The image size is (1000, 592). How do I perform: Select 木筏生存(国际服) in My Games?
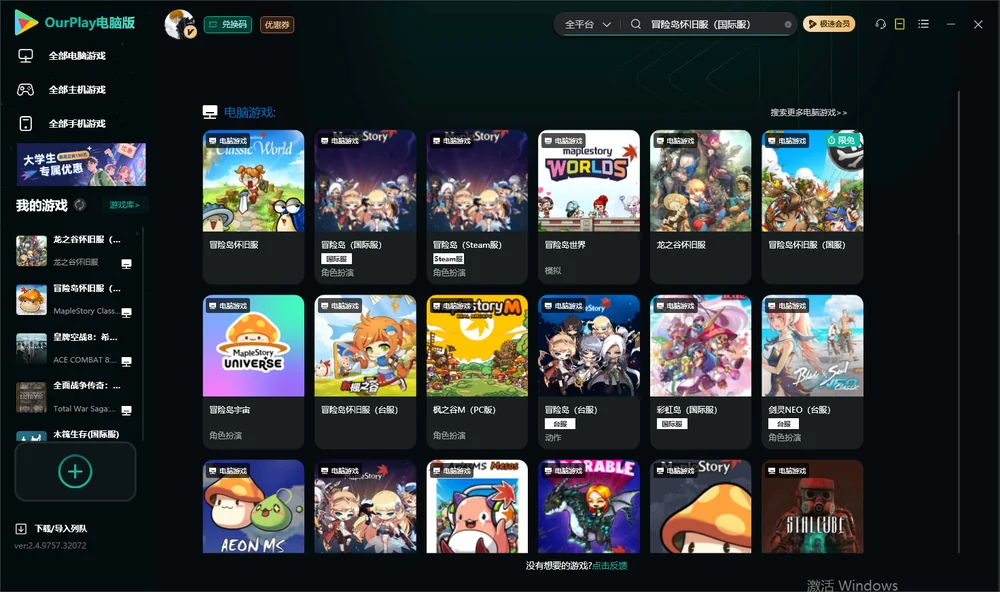tap(76, 435)
